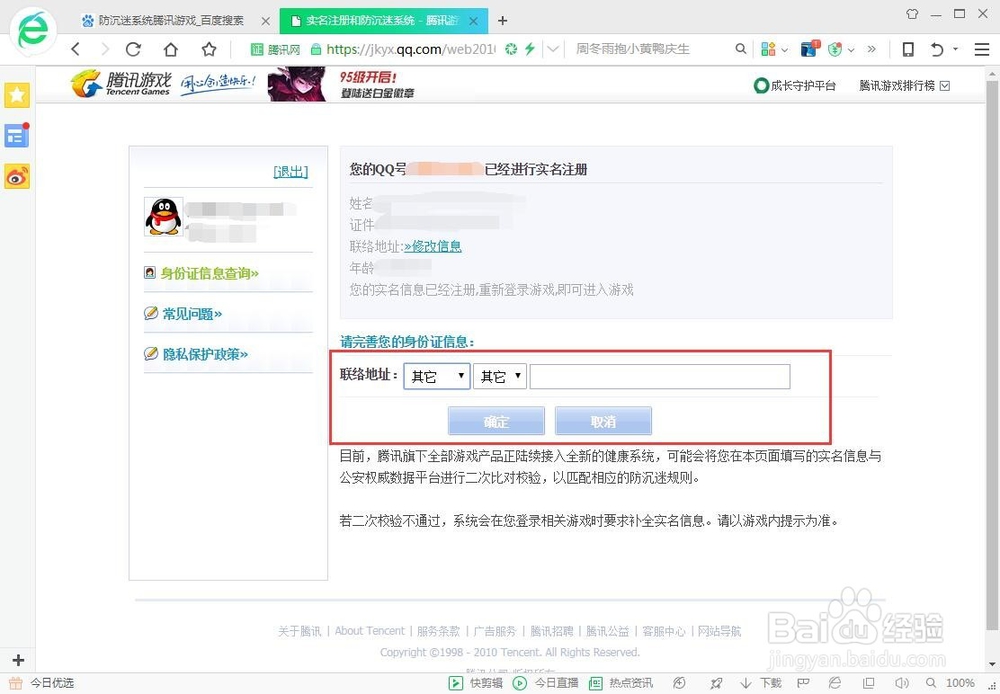This screenshot has height=694, width=1000.
Task: Open the second 其它 city dropdown
Action: [500, 376]
